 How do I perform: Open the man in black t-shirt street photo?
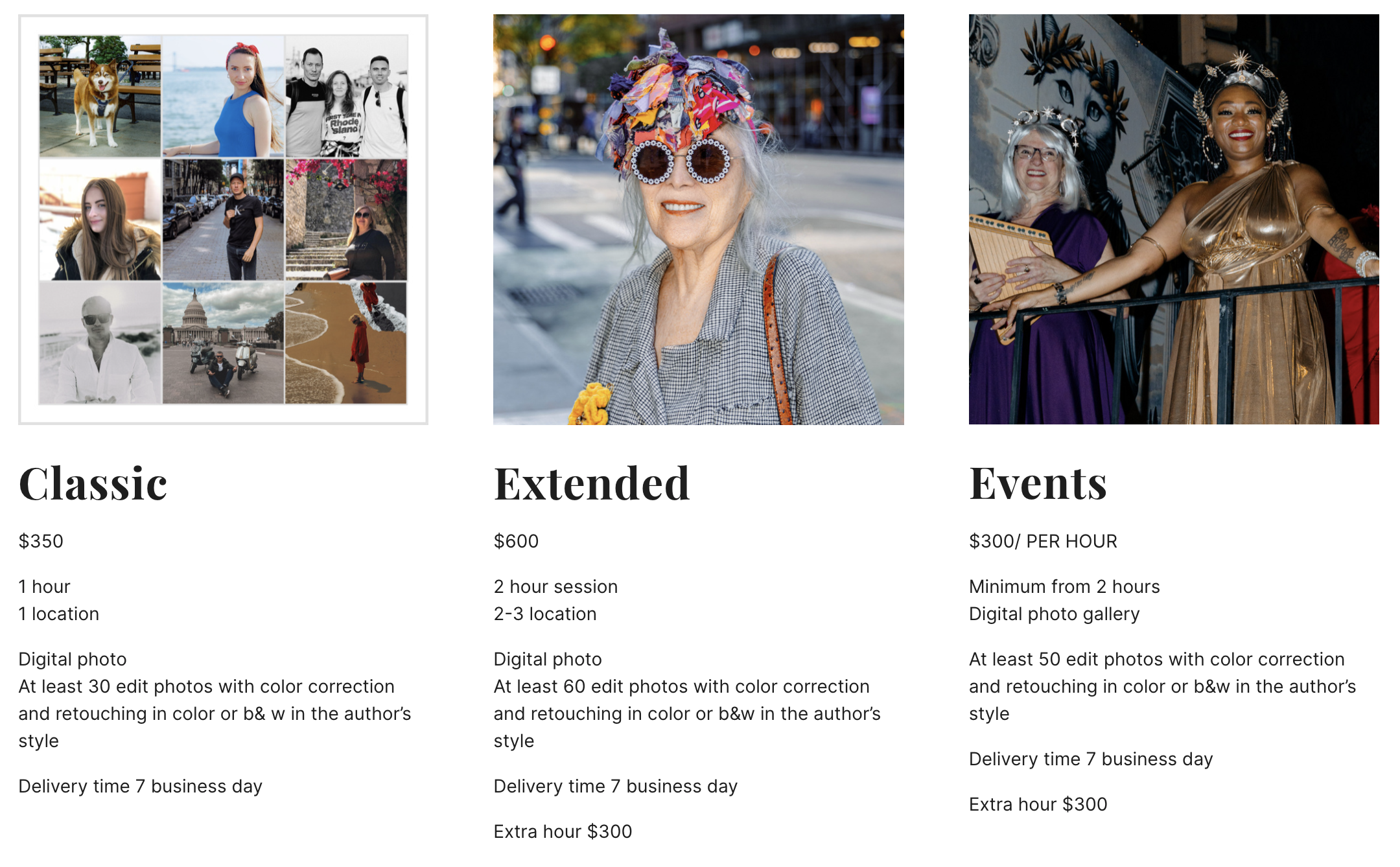pyautogui.click(x=223, y=220)
